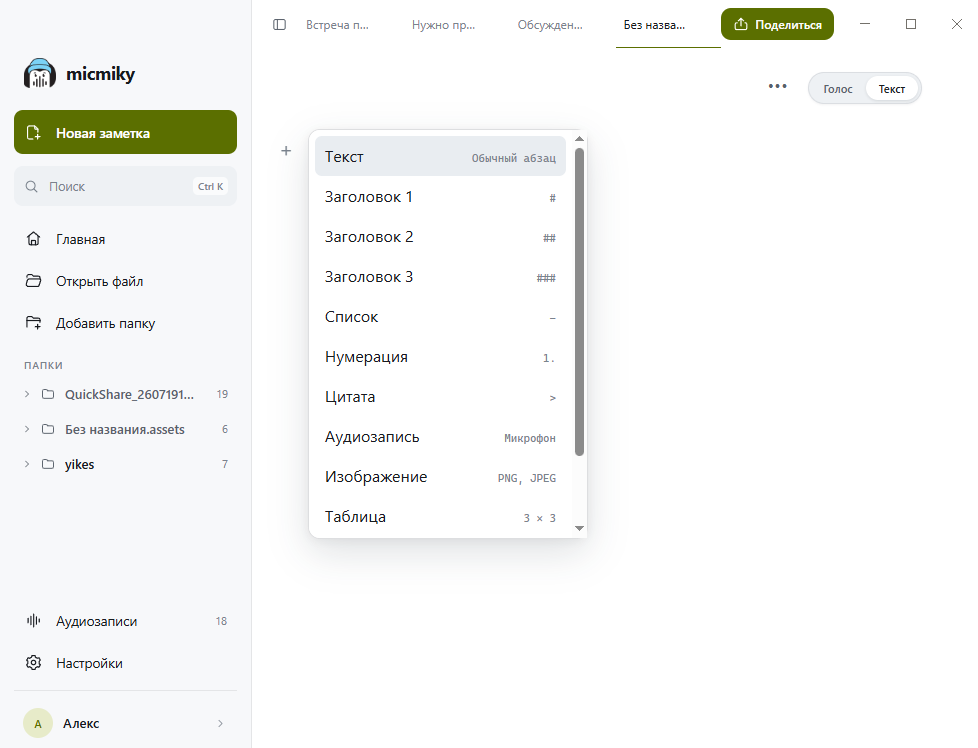The image size is (978, 748).
Task: Click the block menu scroll-down arrow
Action: coord(579,528)
